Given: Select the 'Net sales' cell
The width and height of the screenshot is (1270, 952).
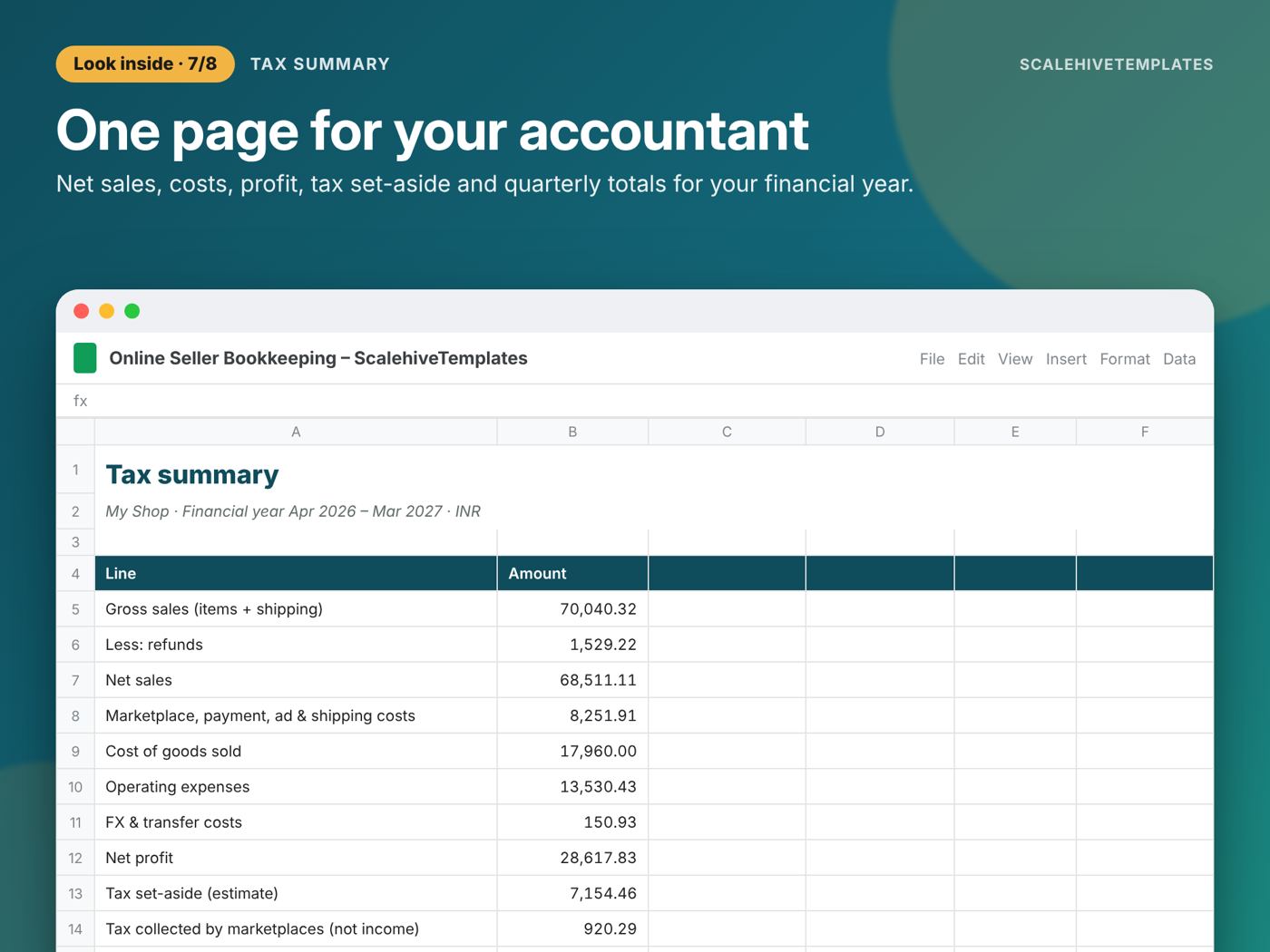Looking at the screenshot, I should pos(296,680).
